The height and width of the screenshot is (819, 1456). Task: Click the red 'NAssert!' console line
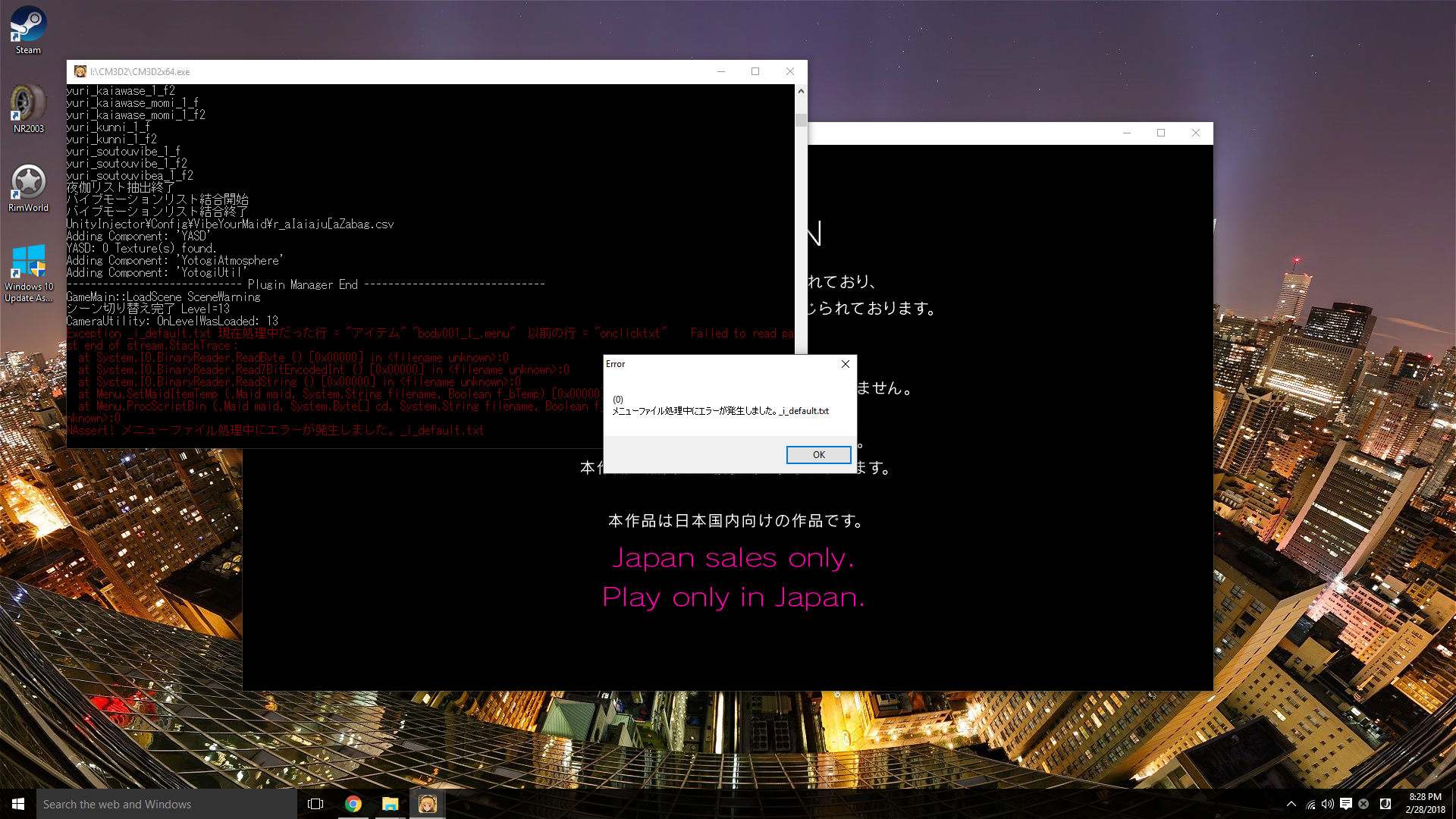pyautogui.click(x=275, y=430)
